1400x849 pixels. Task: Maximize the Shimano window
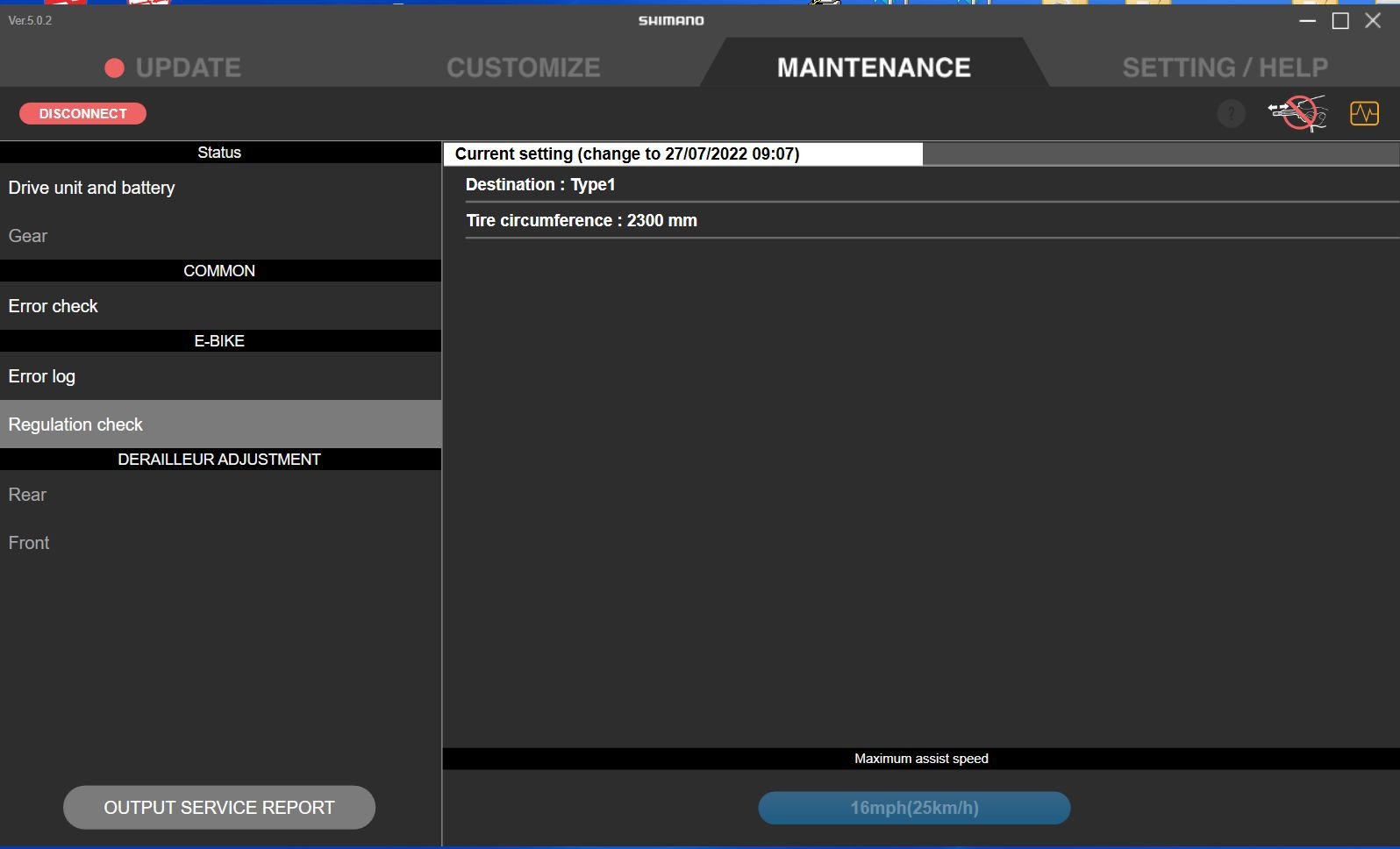tap(1340, 20)
